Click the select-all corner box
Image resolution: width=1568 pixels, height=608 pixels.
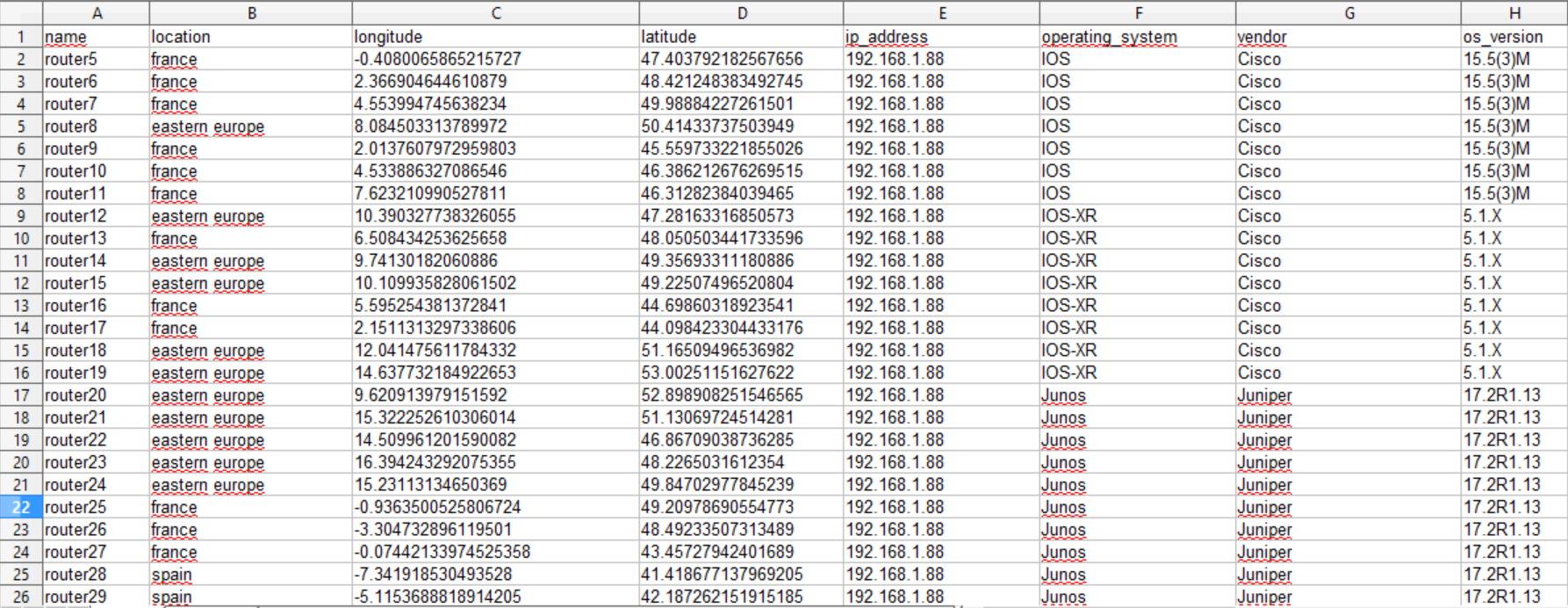pyautogui.click(x=21, y=13)
